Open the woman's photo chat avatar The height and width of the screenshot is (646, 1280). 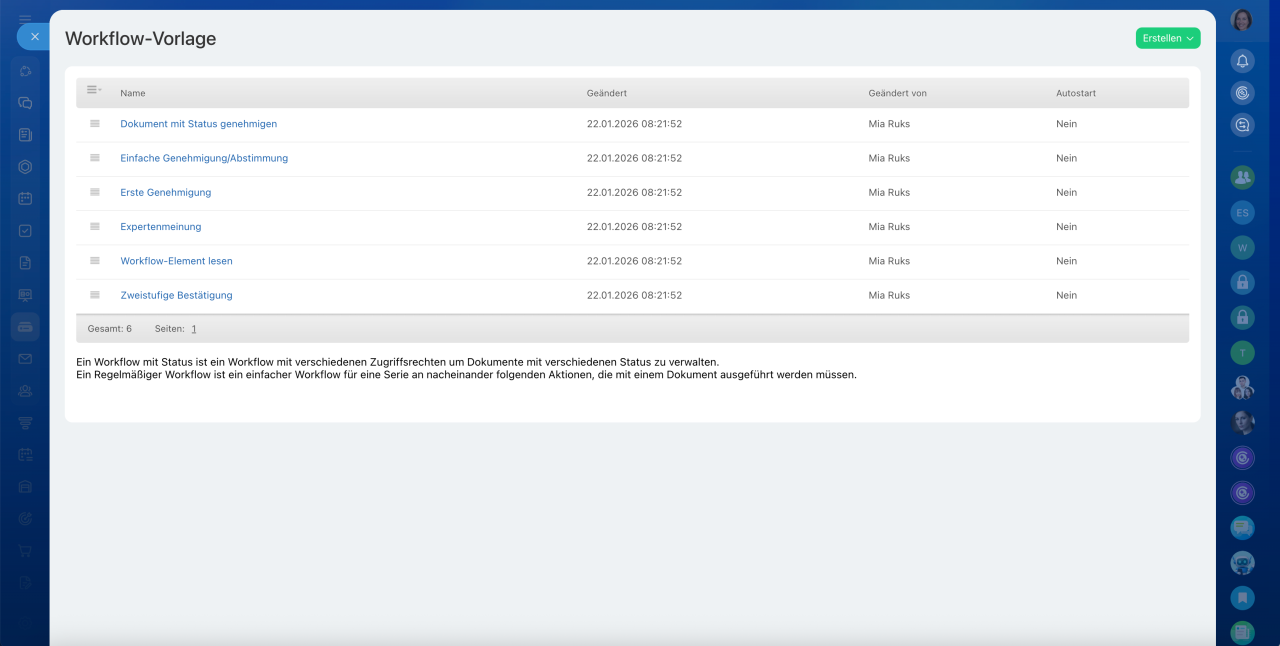pos(1242,422)
